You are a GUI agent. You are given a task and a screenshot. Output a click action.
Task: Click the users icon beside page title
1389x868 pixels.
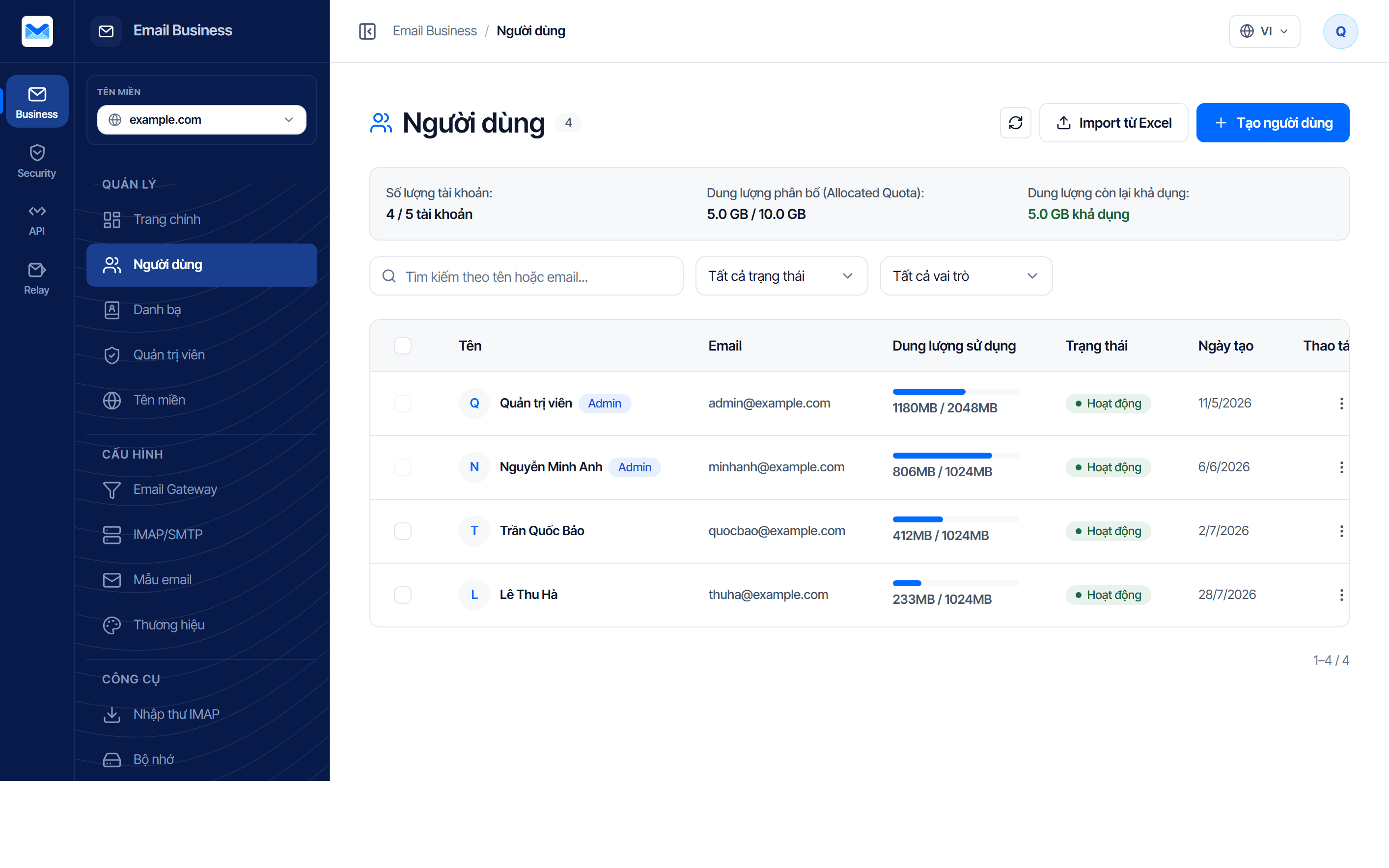pyautogui.click(x=381, y=123)
